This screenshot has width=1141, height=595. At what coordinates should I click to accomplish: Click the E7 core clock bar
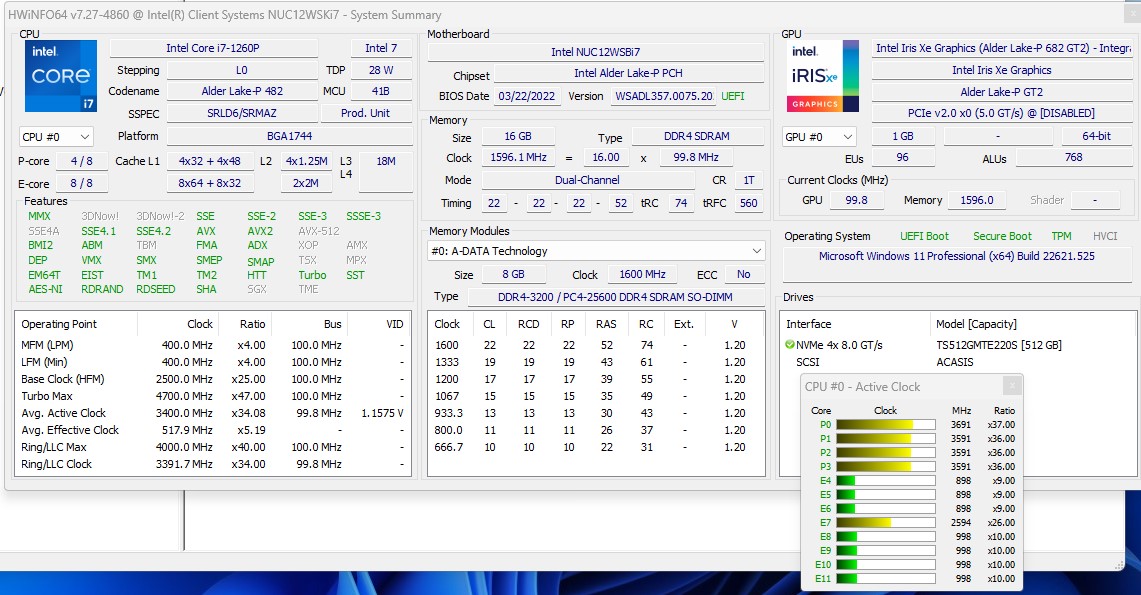click(x=886, y=522)
